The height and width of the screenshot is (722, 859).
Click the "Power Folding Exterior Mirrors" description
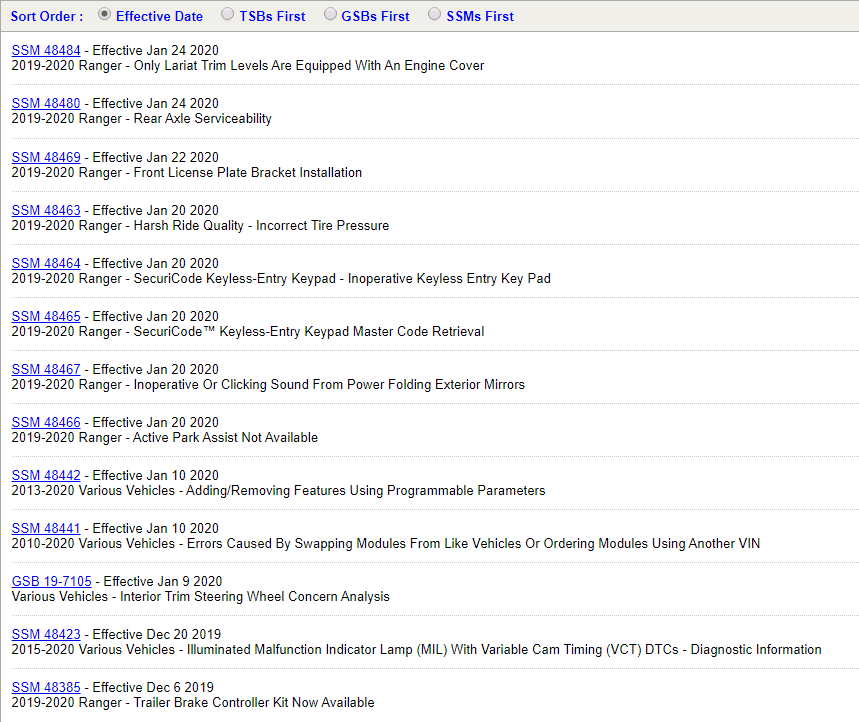[268, 385]
